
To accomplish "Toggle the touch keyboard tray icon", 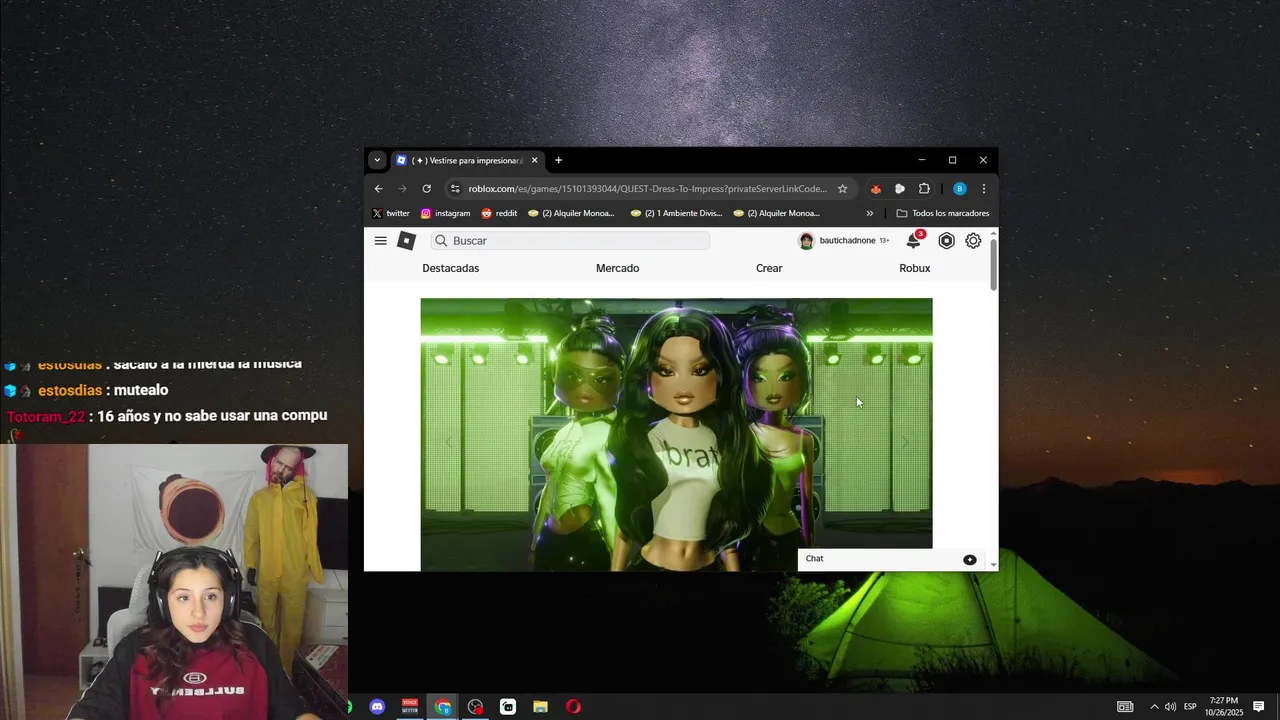I will pyautogui.click(x=1125, y=707).
